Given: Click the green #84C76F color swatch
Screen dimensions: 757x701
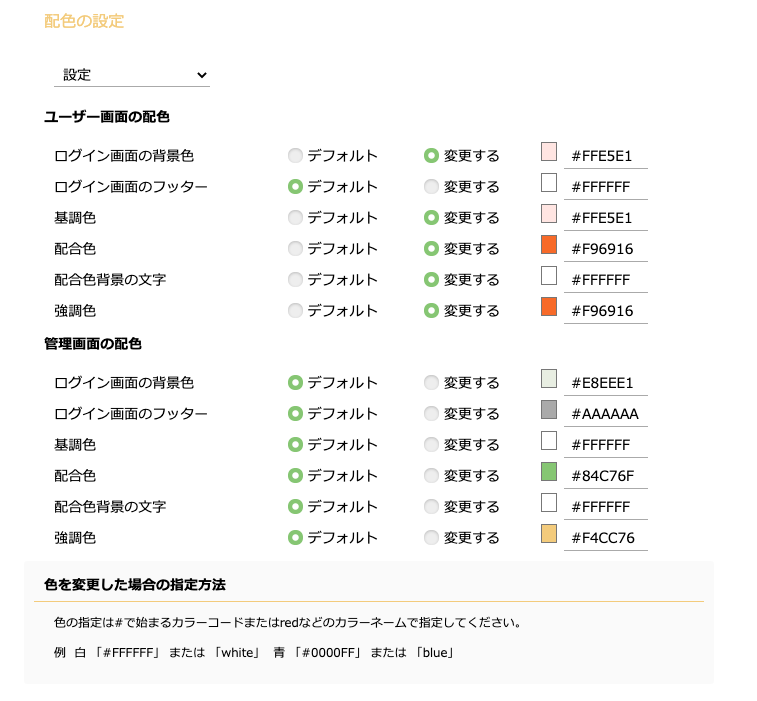Looking at the screenshot, I should click(x=549, y=472).
